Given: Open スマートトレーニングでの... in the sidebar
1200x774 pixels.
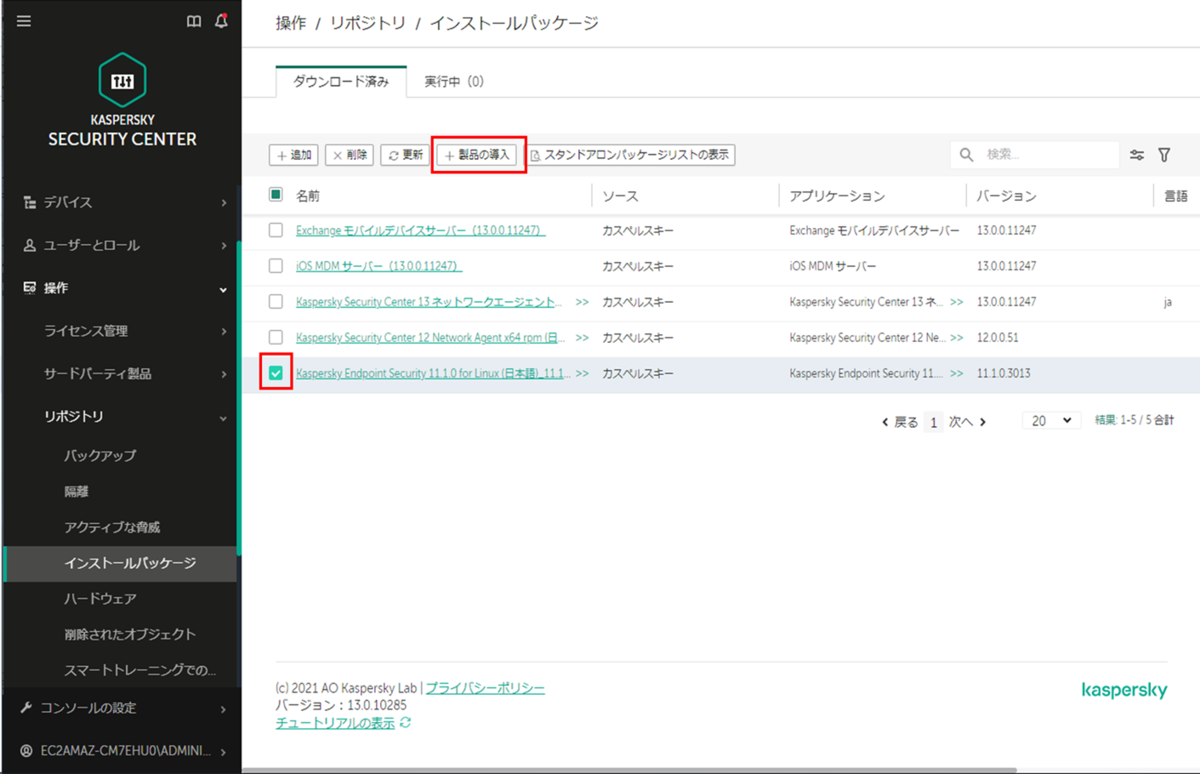Looking at the screenshot, I should click(139, 670).
